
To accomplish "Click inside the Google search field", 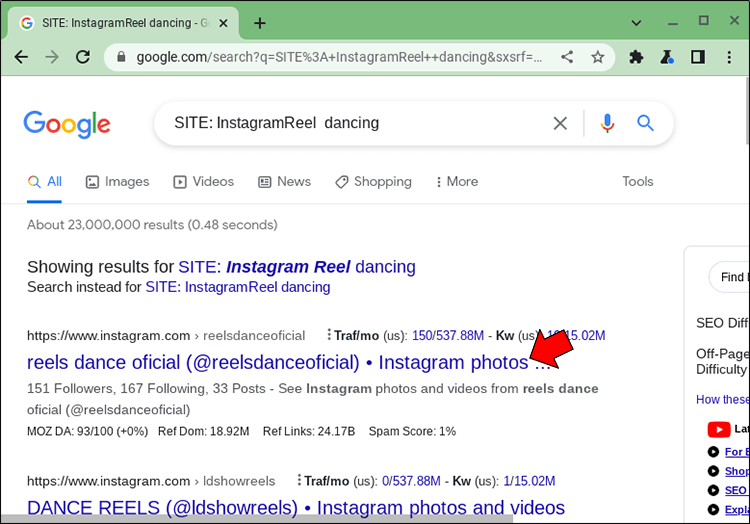I will [x=350, y=123].
